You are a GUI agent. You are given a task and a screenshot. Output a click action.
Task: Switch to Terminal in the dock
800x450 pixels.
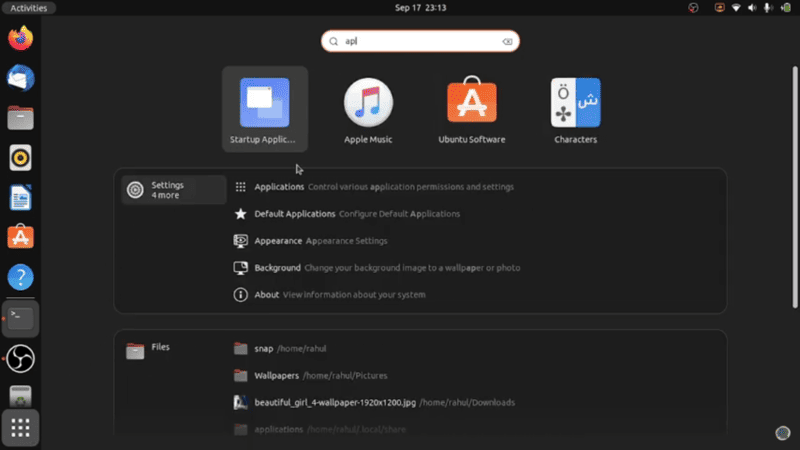pos(20,319)
